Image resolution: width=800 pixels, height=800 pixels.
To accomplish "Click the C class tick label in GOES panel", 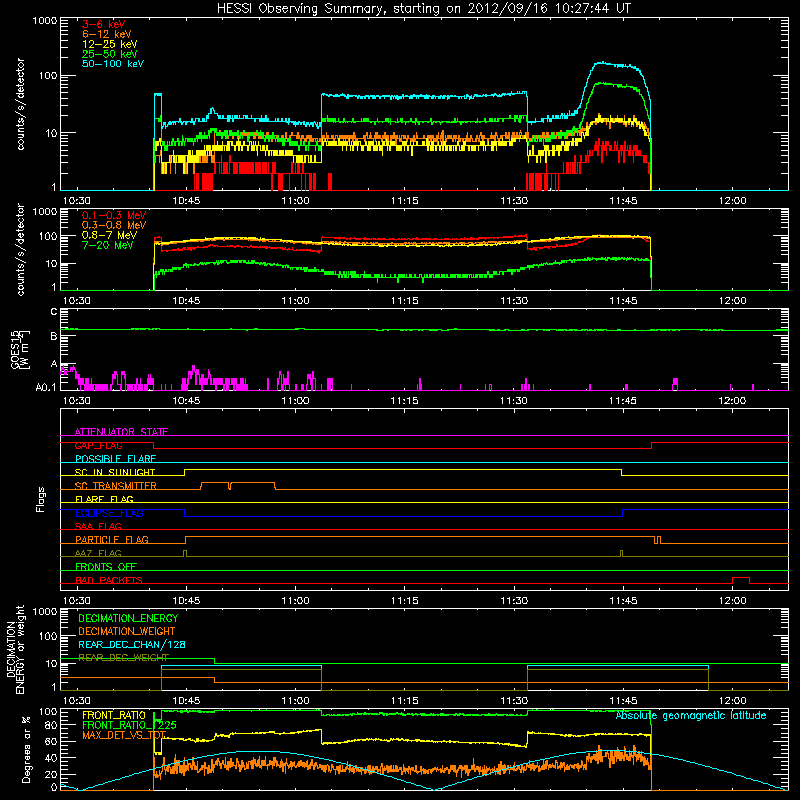I will coord(54,312).
